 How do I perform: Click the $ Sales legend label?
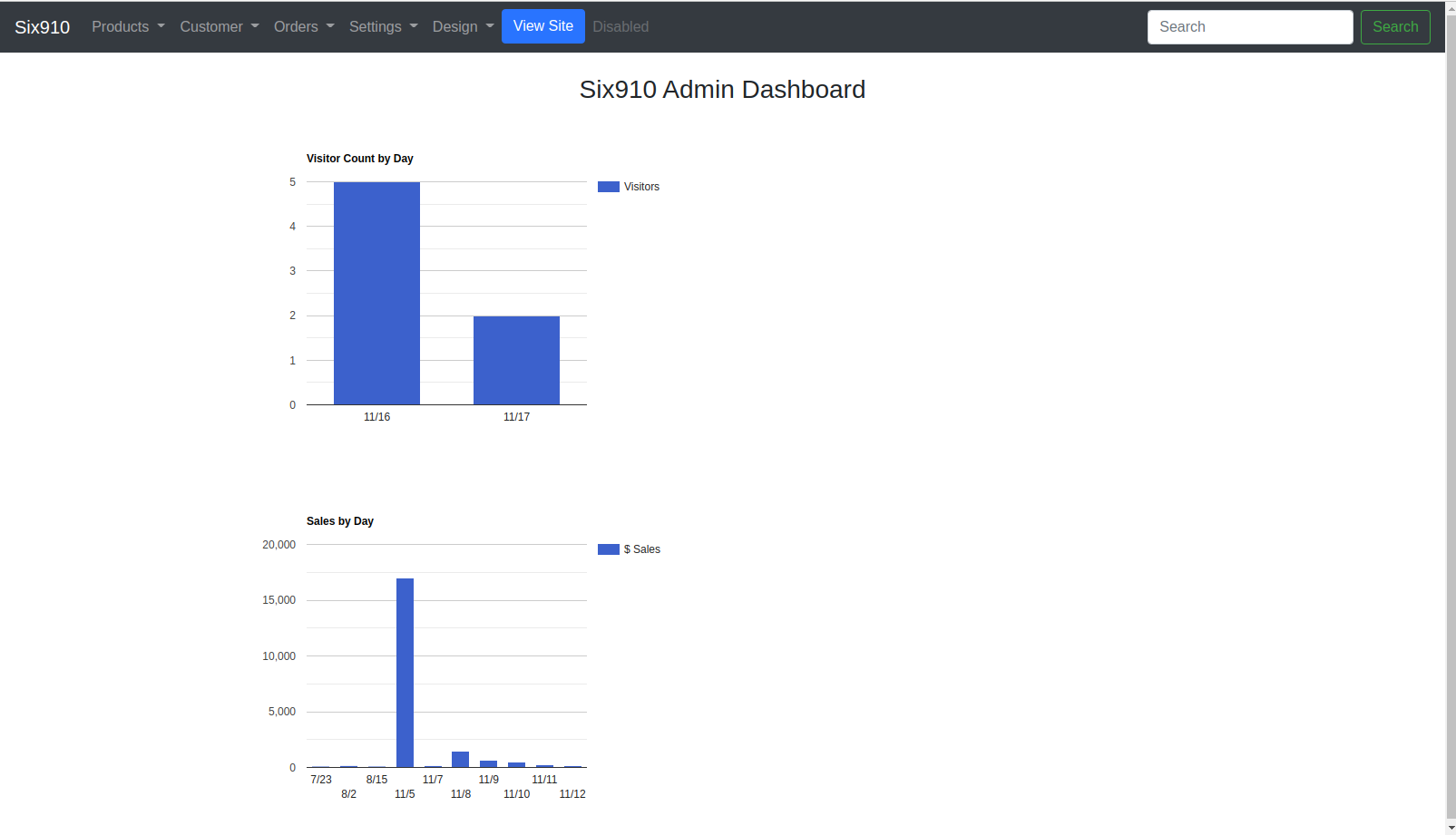pos(642,549)
